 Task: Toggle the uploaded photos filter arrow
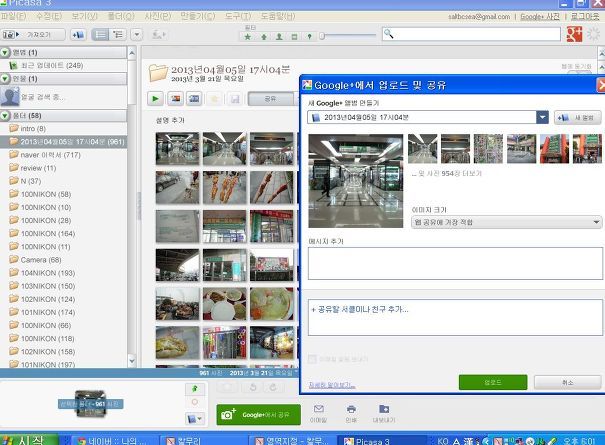(264, 37)
